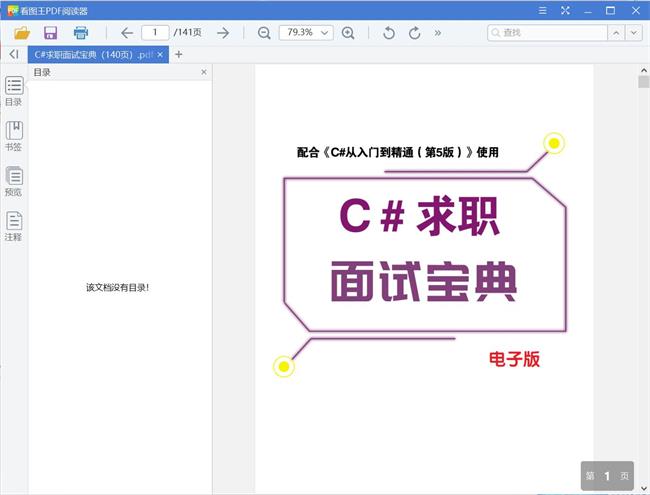Viewport: 650px width, 495px height.
Task: Zoom out with the minus magnifier icon
Action: click(264, 33)
